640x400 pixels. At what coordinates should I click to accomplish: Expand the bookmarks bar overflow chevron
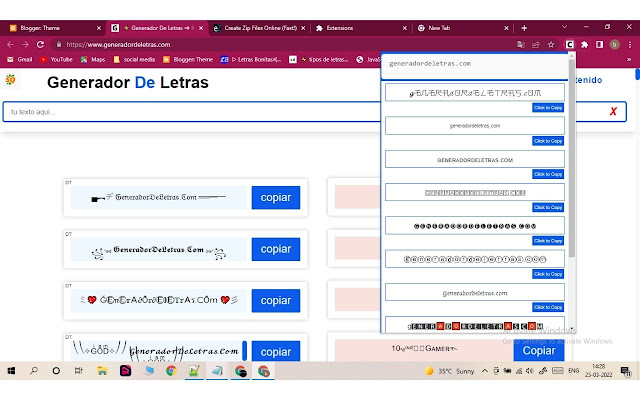point(629,60)
